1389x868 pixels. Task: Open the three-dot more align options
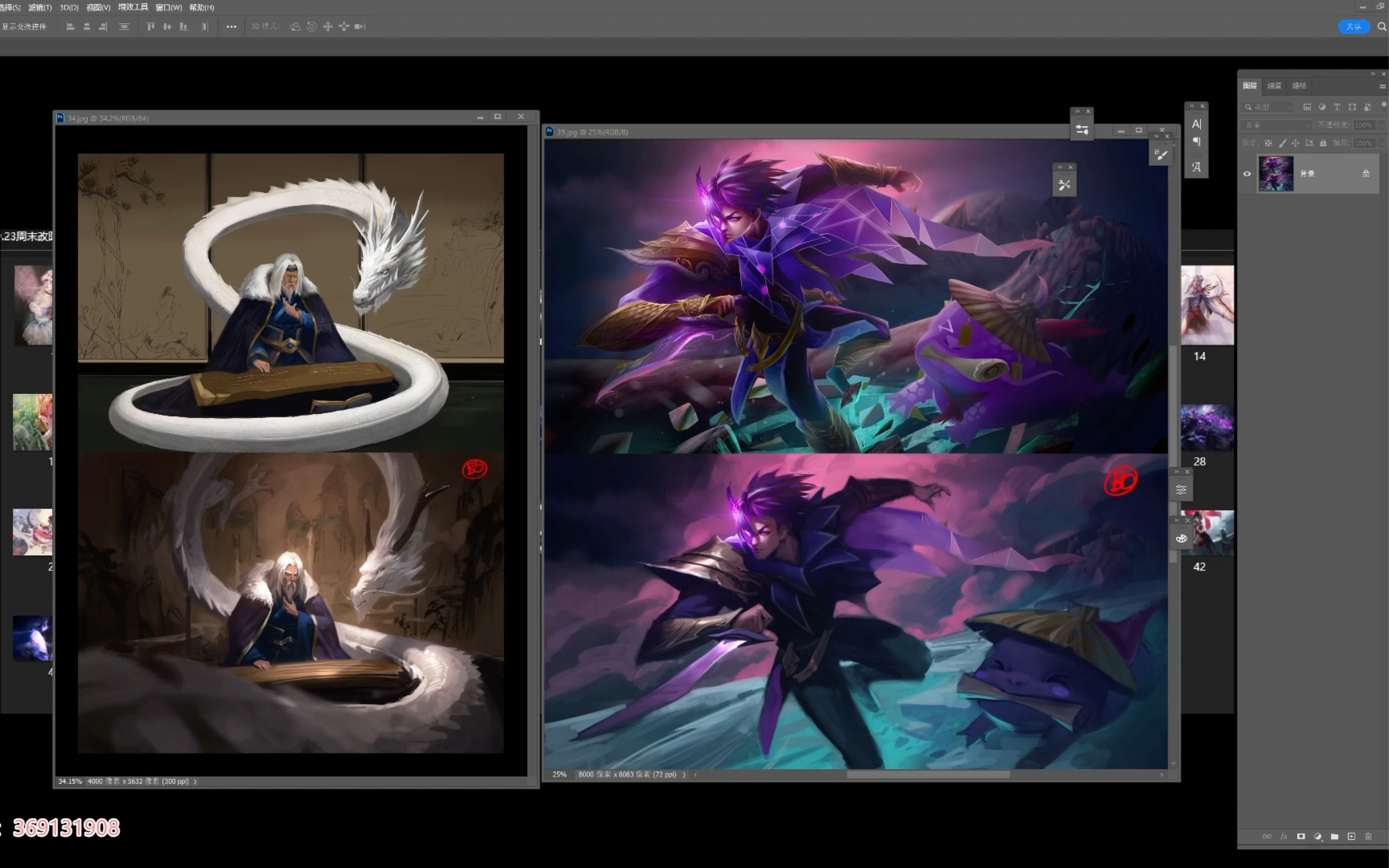click(x=231, y=27)
